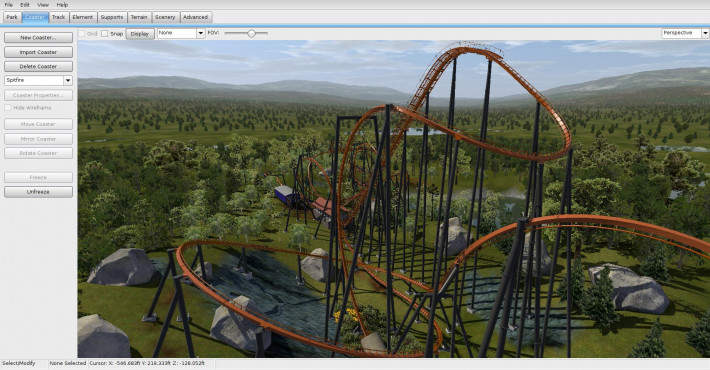Click the Unfreeze button

click(38, 192)
